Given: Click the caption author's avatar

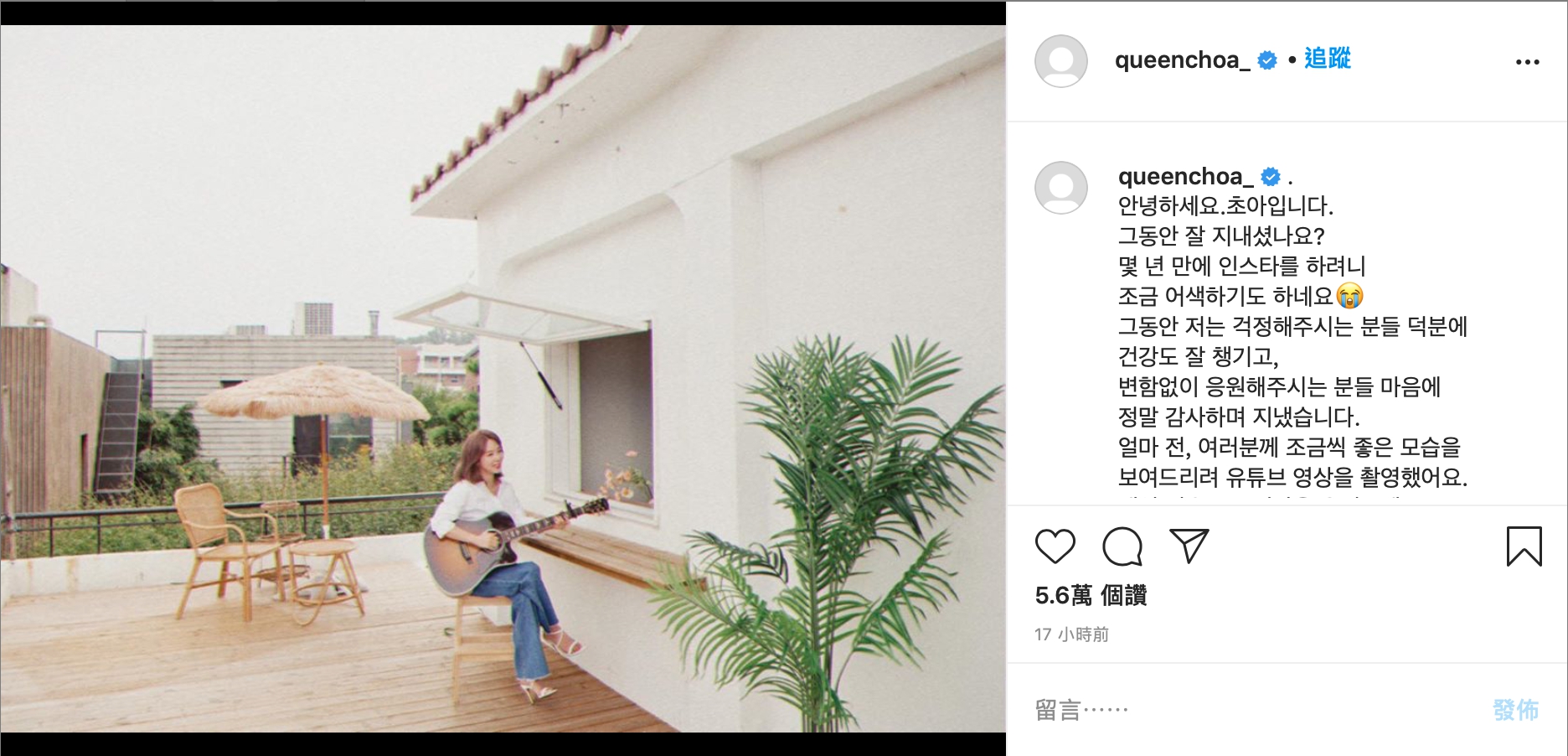Looking at the screenshot, I should (x=1061, y=188).
